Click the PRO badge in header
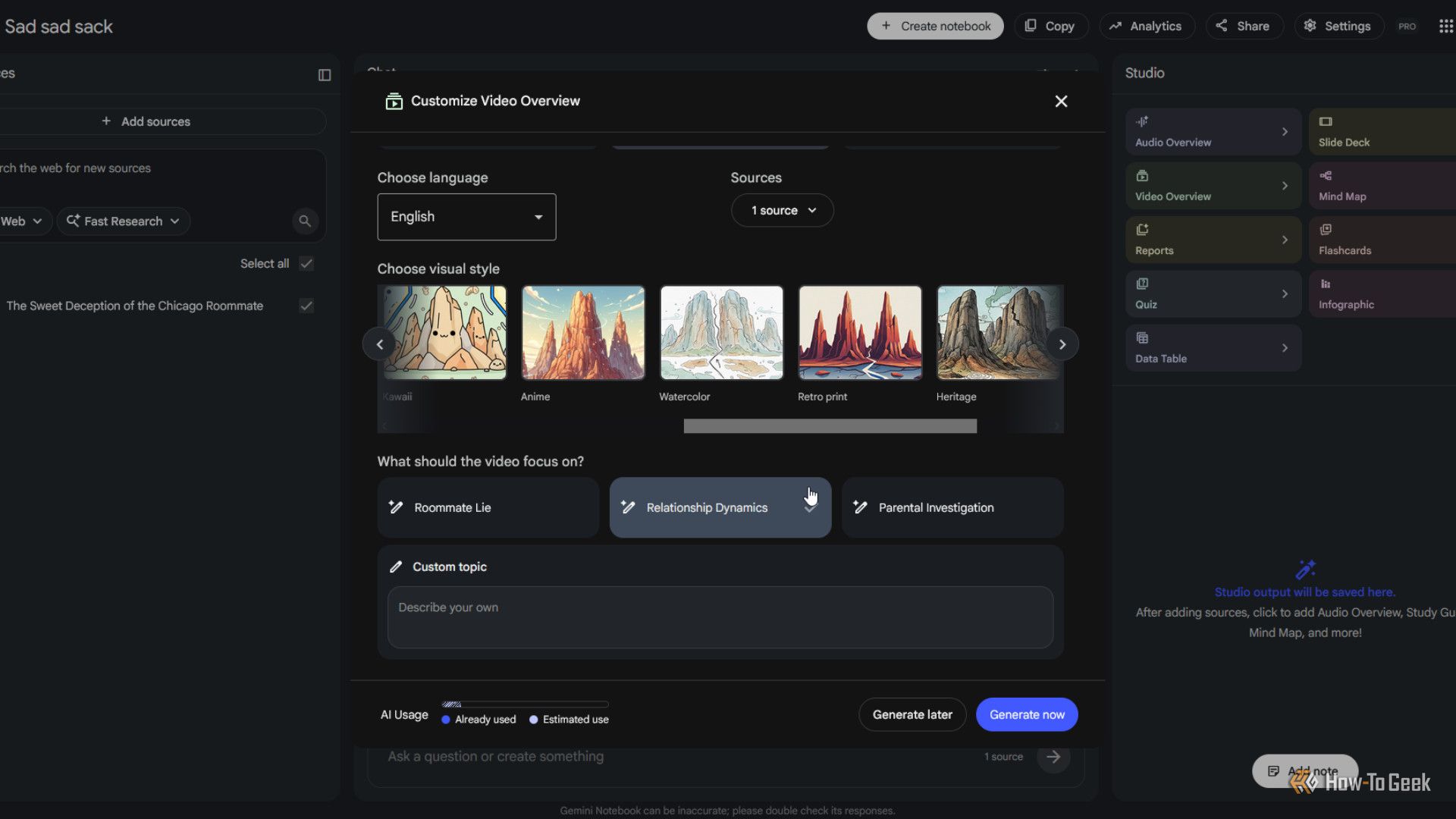This screenshot has height=819, width=1456. point(1407,26)
